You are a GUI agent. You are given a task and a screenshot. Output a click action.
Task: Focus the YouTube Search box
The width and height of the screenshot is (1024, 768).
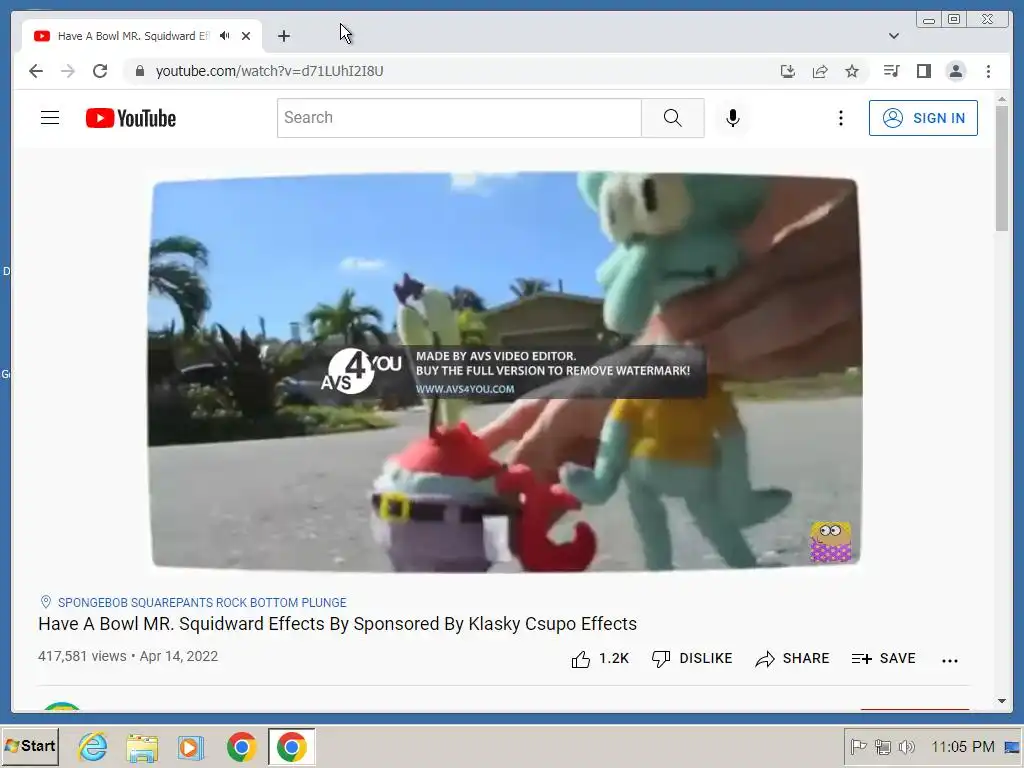pos(459,118)
